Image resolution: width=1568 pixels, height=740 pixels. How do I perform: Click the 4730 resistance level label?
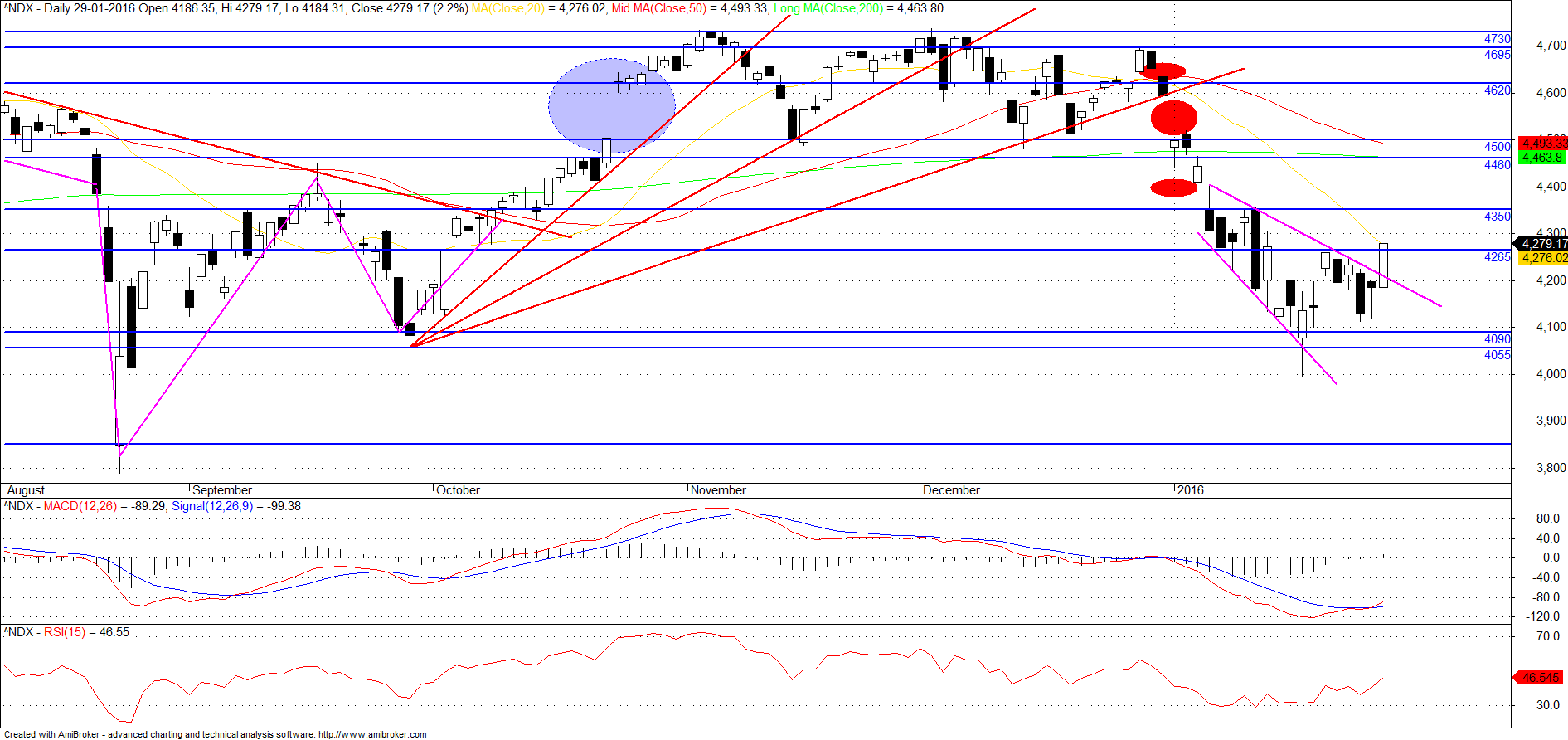click(1497, 39)
